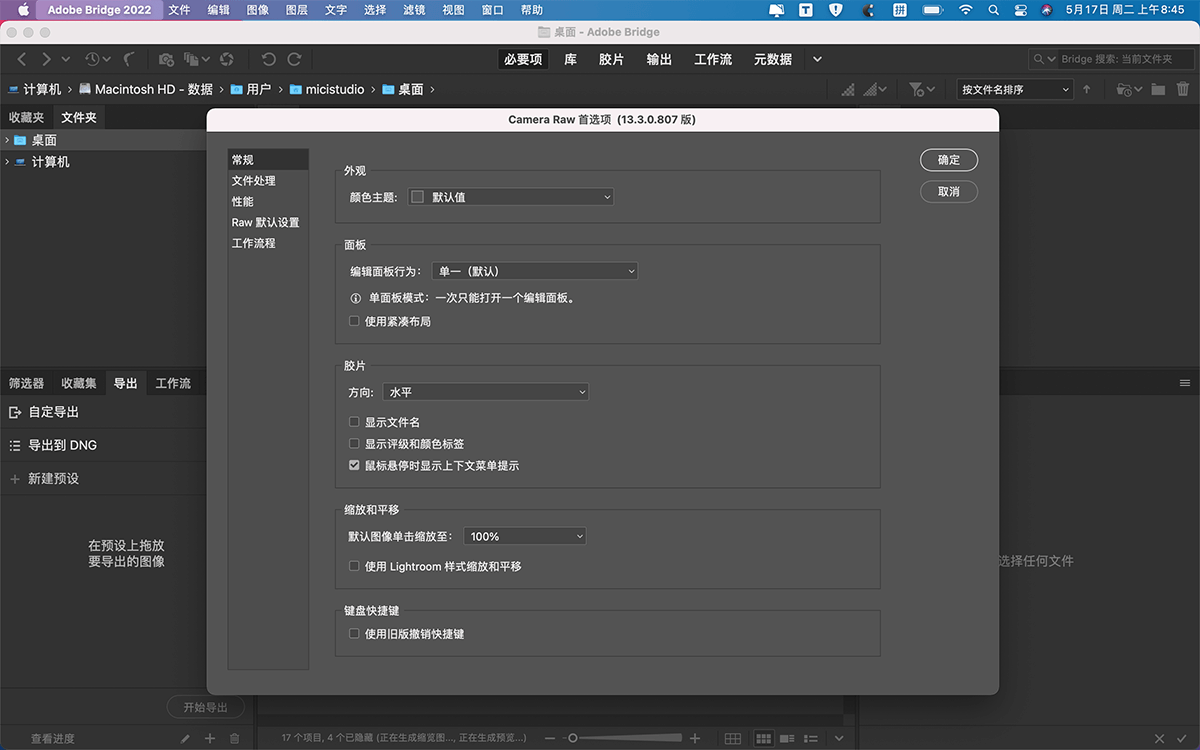
Task: Click the plus add preset icon at Export panel bottom
Action: [210, 739]
